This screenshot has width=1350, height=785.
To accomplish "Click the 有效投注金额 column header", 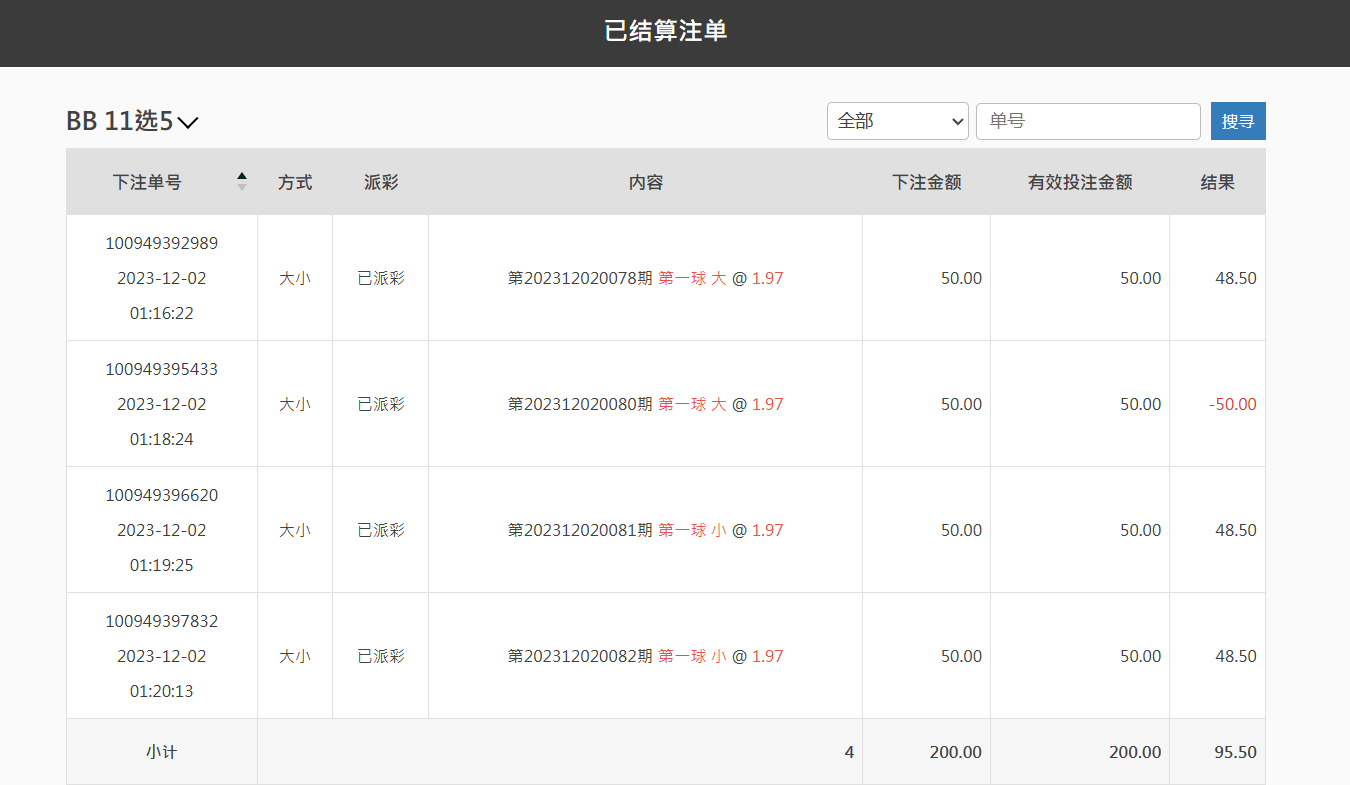I will (x=1080, y=182).
